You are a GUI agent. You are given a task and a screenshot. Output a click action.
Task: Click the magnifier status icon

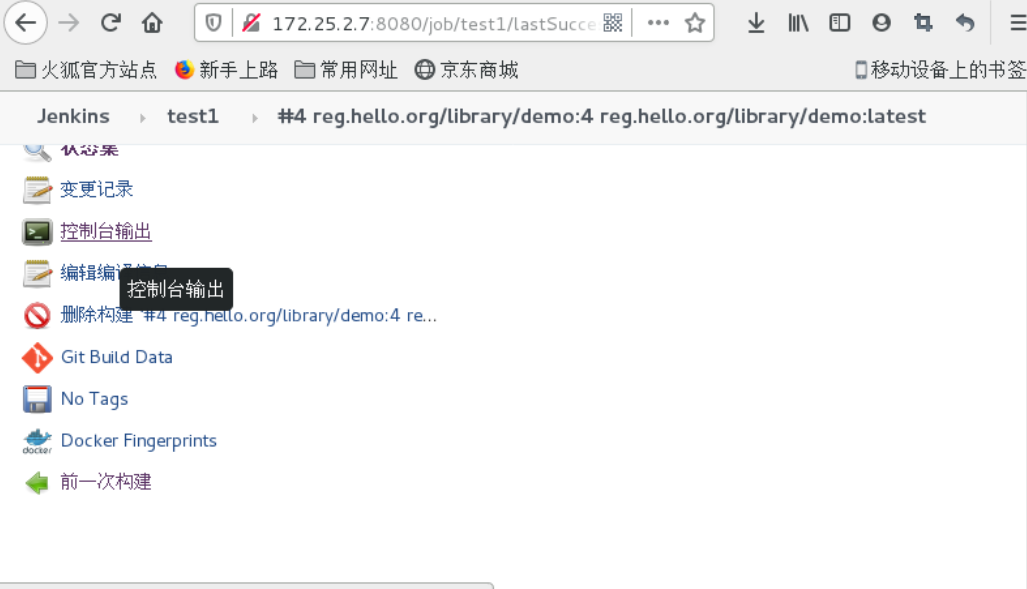(37, 151)
